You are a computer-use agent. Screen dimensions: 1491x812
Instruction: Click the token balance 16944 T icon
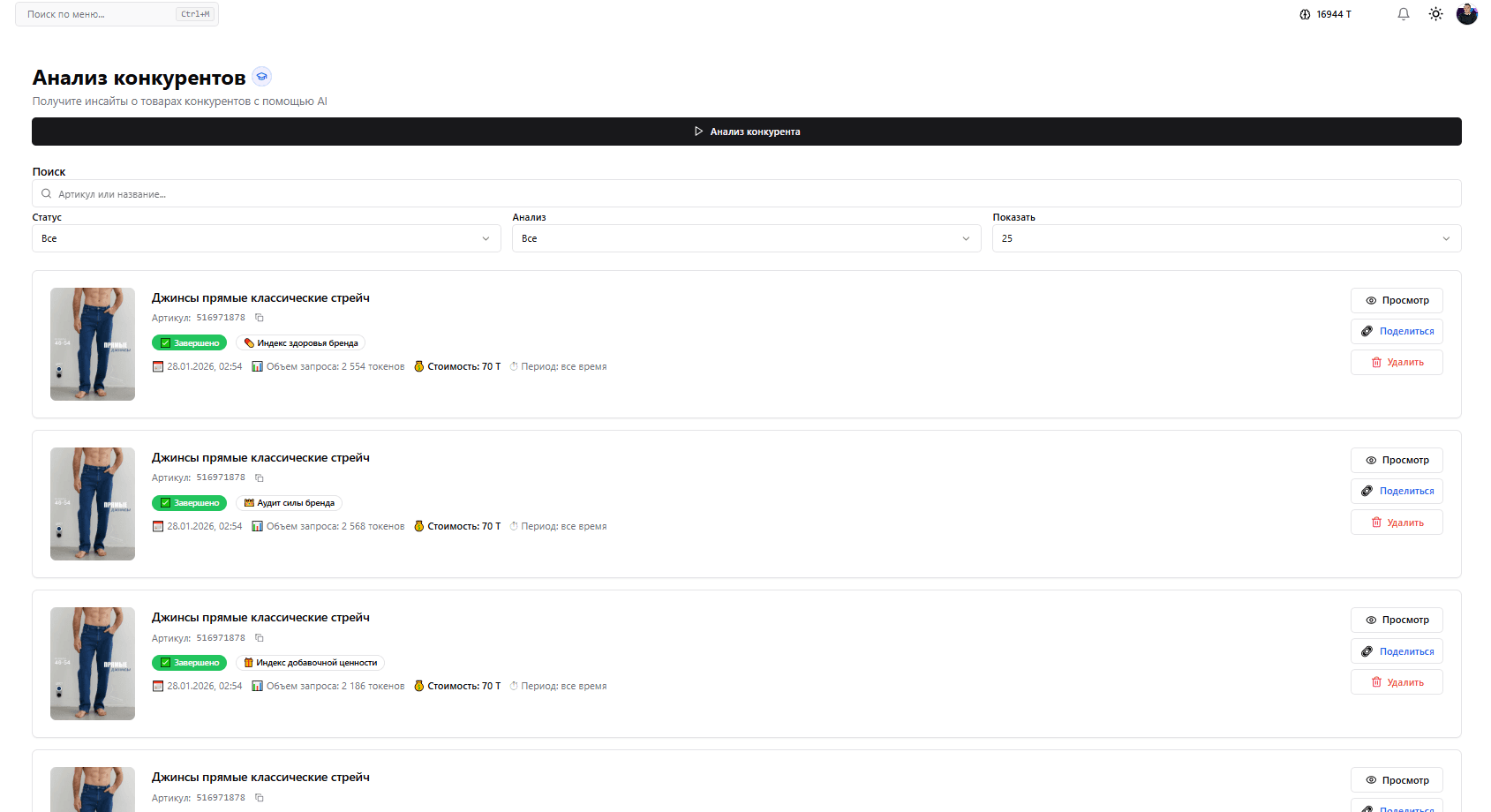[1305, 14]
